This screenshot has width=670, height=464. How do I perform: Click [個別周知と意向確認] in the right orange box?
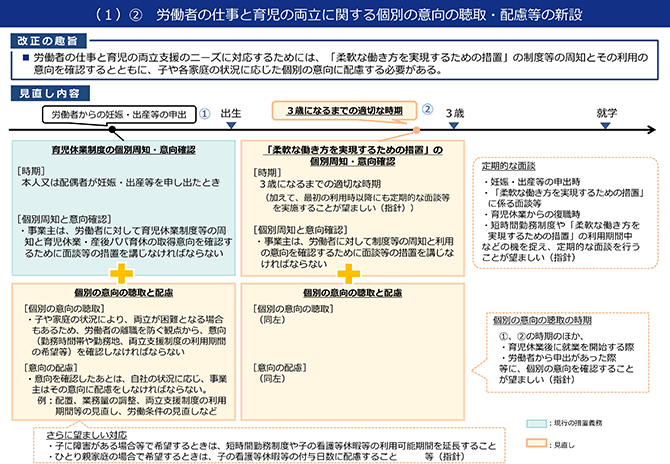tap(300, 230)
